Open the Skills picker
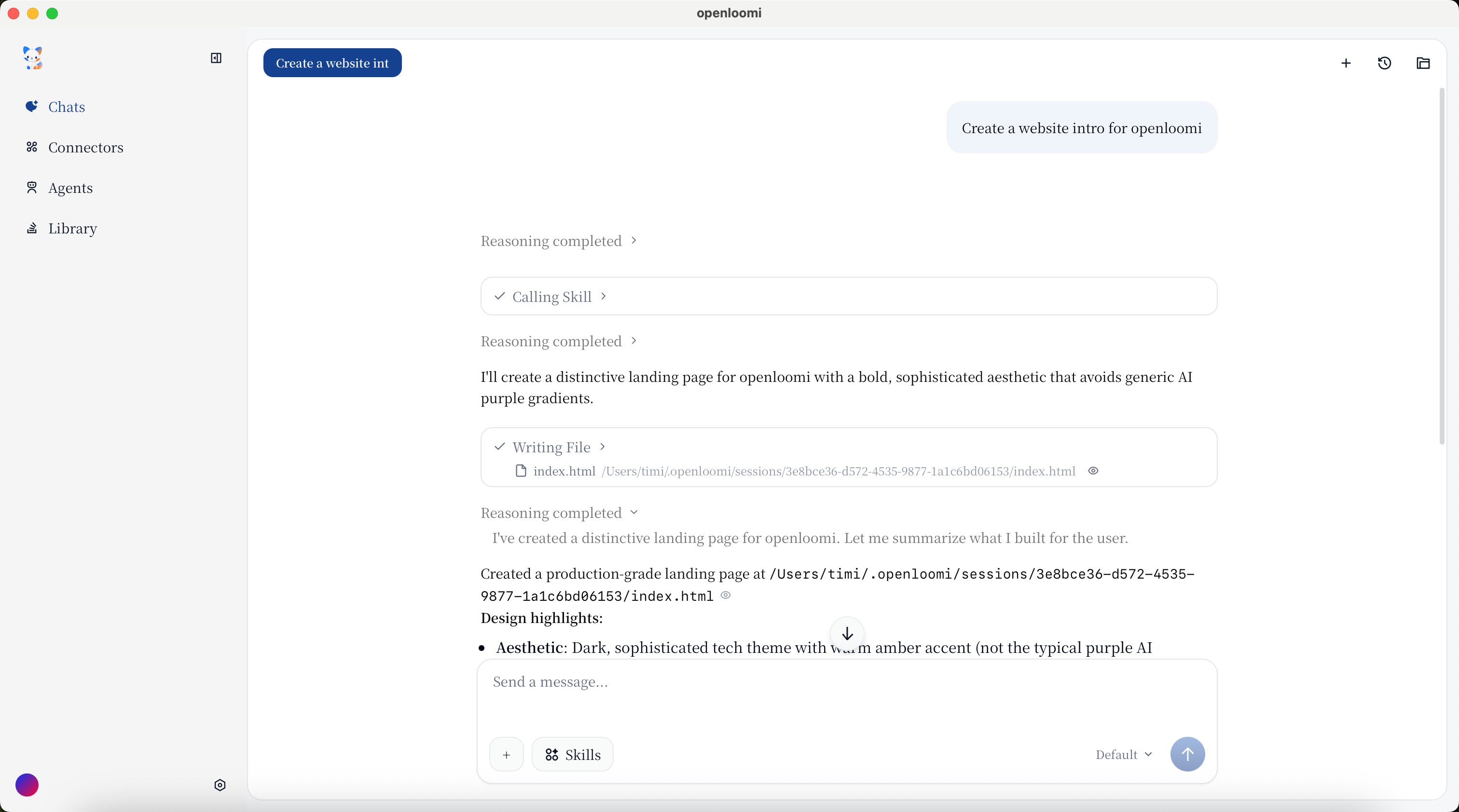This screenshot has height=812, width=1459. pos(573,754)
